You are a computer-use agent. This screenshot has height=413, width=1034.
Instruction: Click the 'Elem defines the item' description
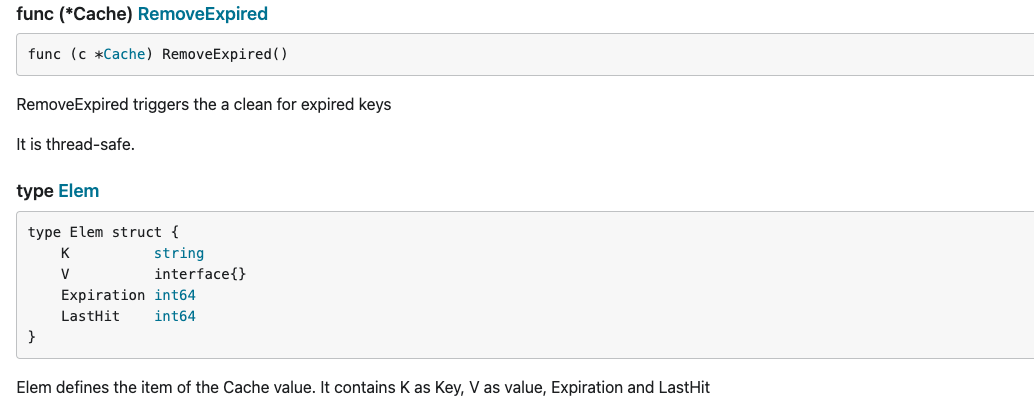(x=363, y=387)
